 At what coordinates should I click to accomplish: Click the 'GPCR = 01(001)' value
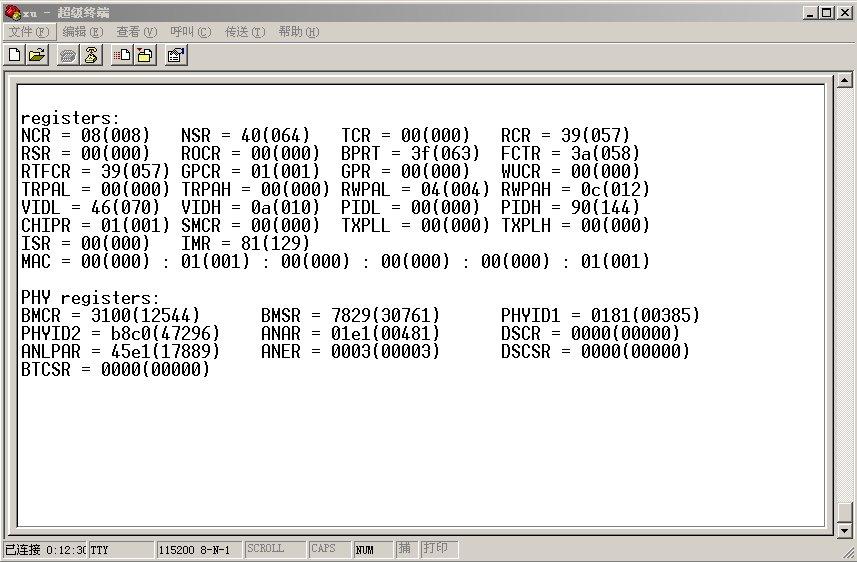[x=250, y=172]
